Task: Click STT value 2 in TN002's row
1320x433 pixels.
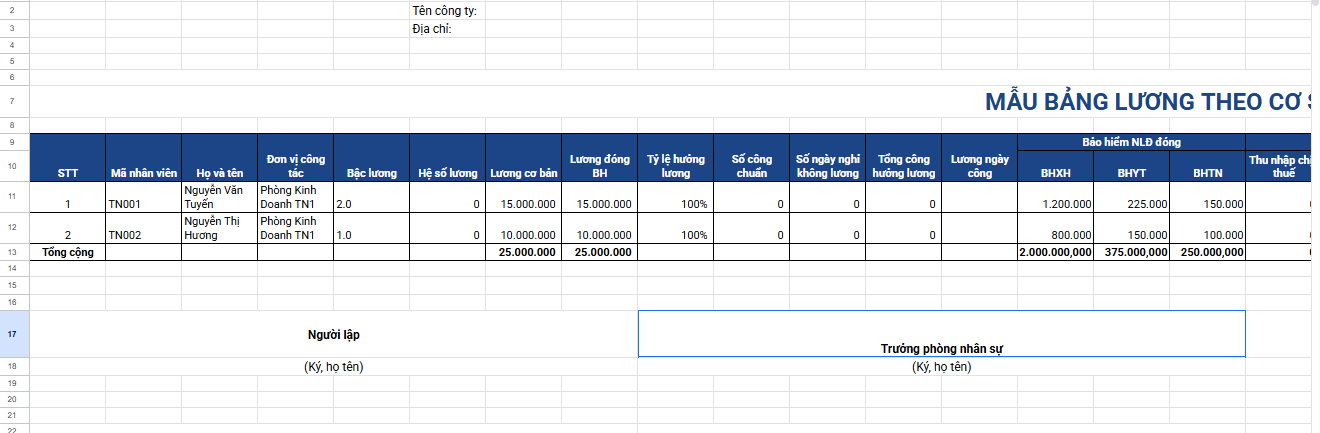Action: (68, 228)
